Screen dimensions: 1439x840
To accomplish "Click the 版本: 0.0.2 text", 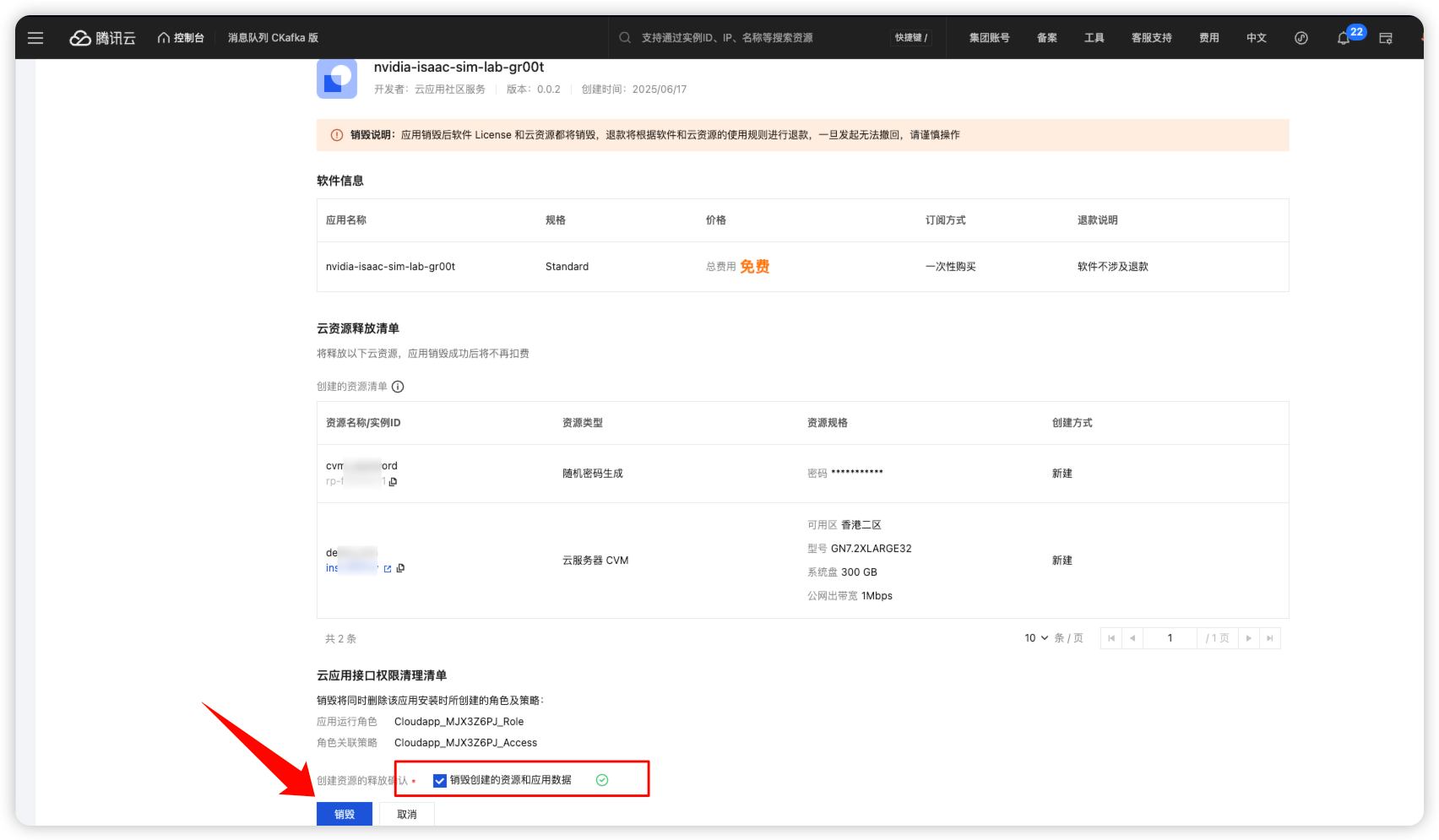I will pyautogui.click(x=534, y=89).
